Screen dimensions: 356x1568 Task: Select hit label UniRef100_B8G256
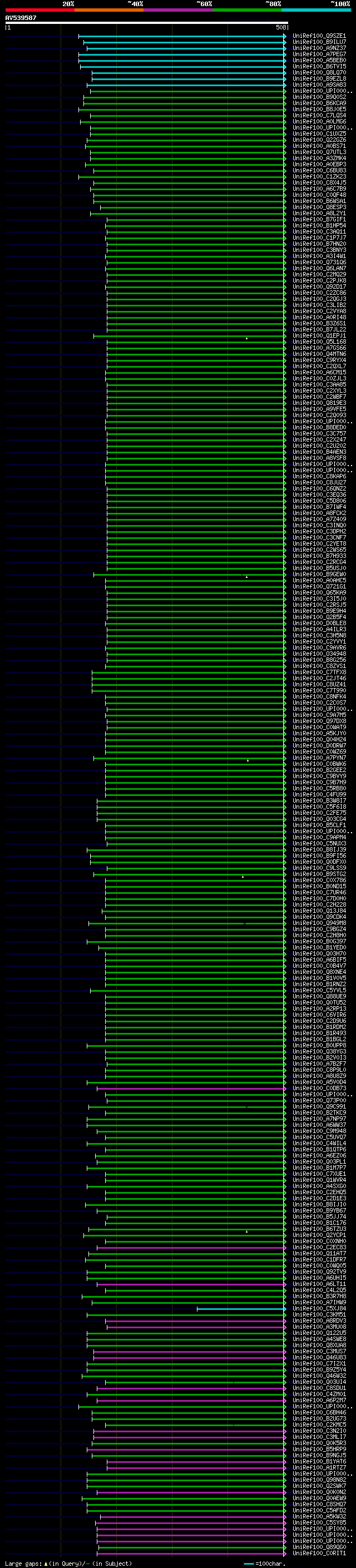319,660
